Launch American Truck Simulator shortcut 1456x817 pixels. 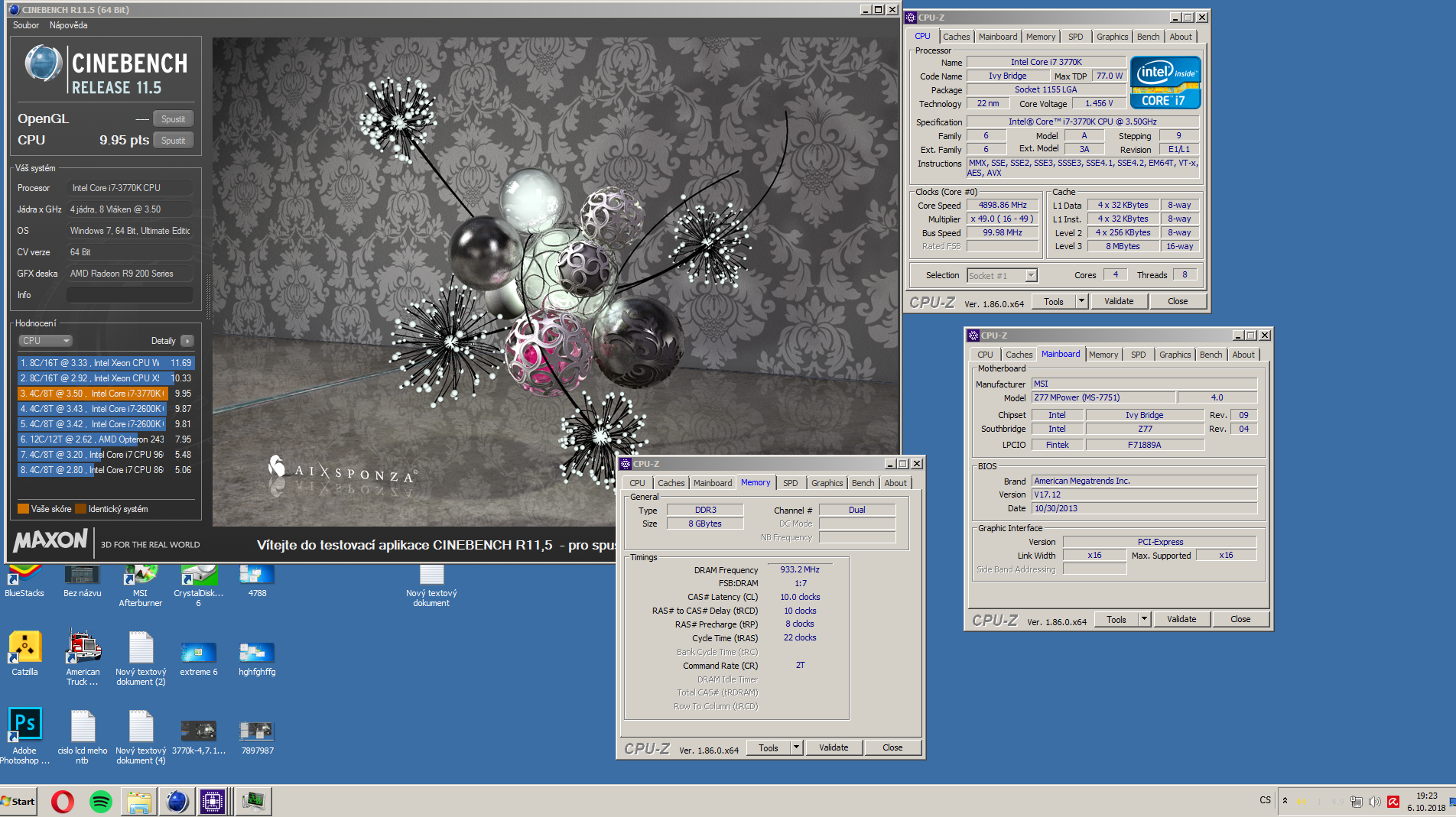(83, 659)
